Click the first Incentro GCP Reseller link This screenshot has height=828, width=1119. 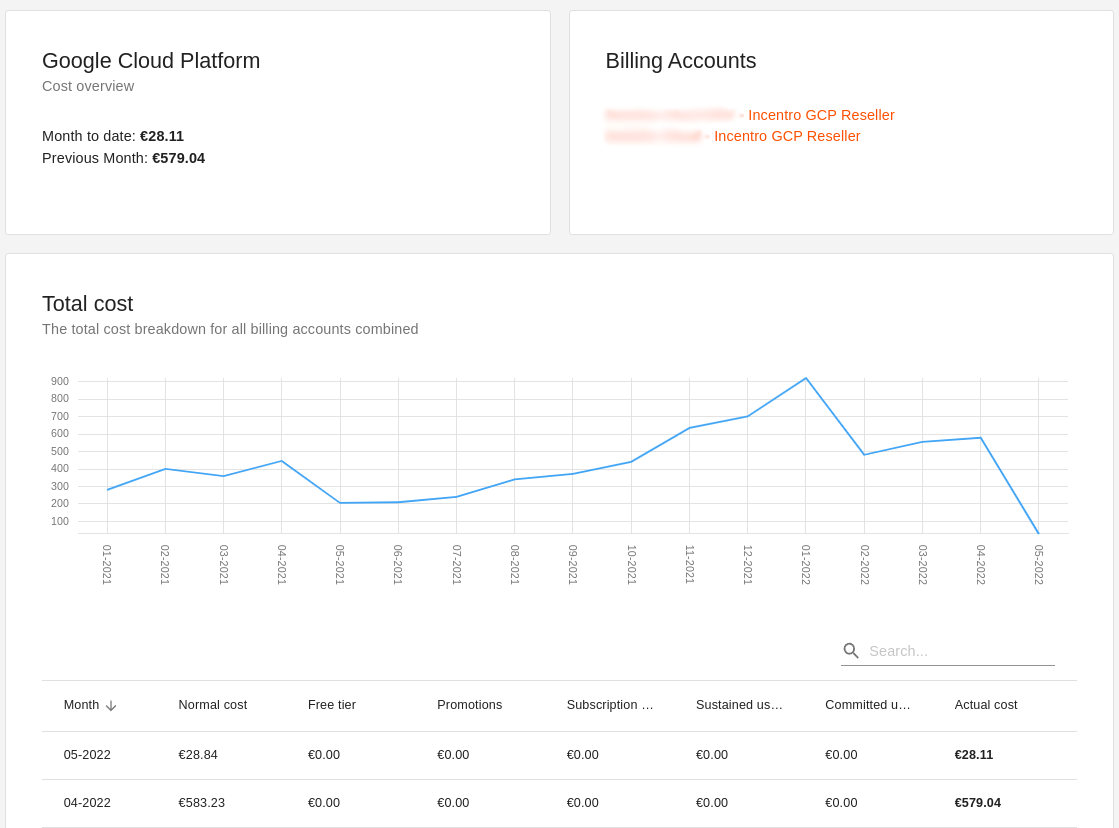pos(821,115)
